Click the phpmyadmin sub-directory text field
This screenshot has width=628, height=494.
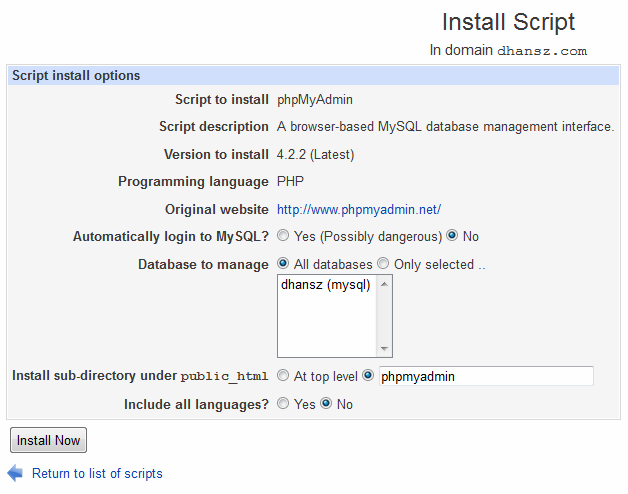486,376
